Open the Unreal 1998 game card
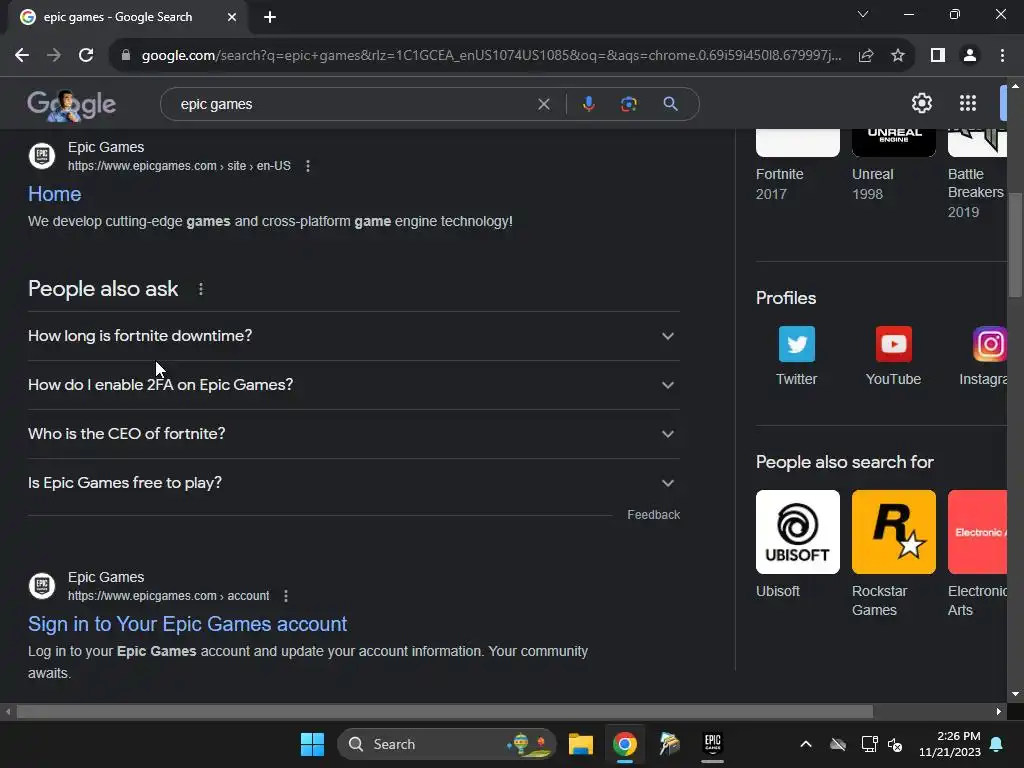1024x768 pixels. coord(893,166)
